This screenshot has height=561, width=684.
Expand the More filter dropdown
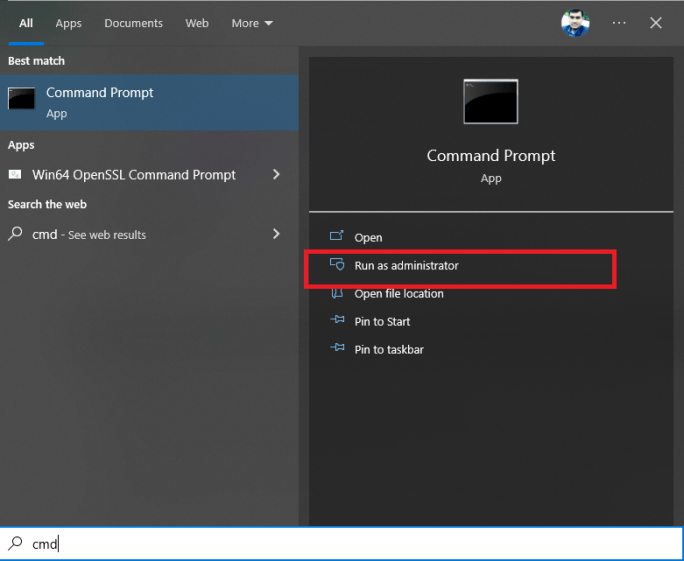click(x=252, y=23)
